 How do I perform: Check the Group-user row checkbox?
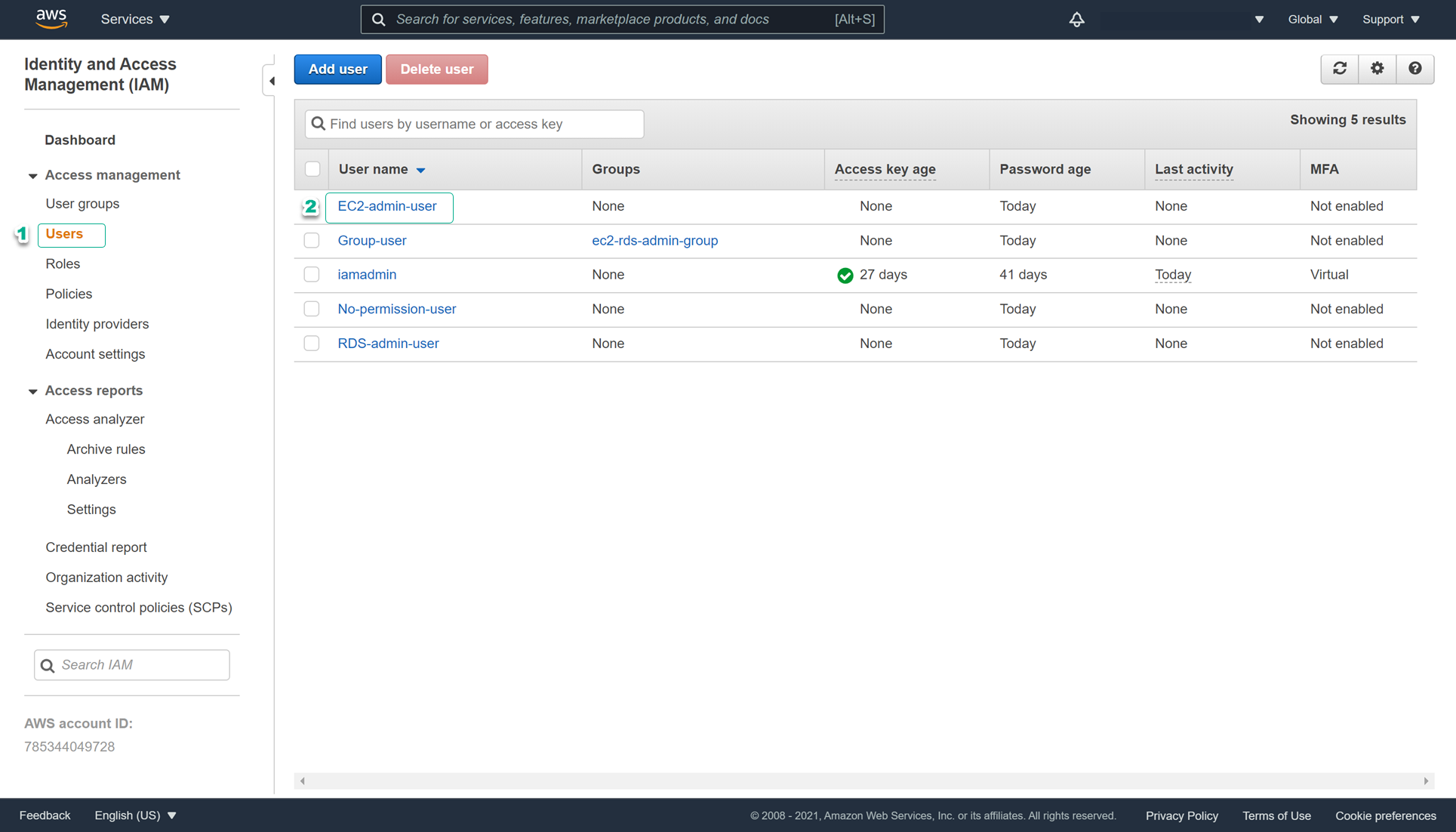[x=313, y=240]
